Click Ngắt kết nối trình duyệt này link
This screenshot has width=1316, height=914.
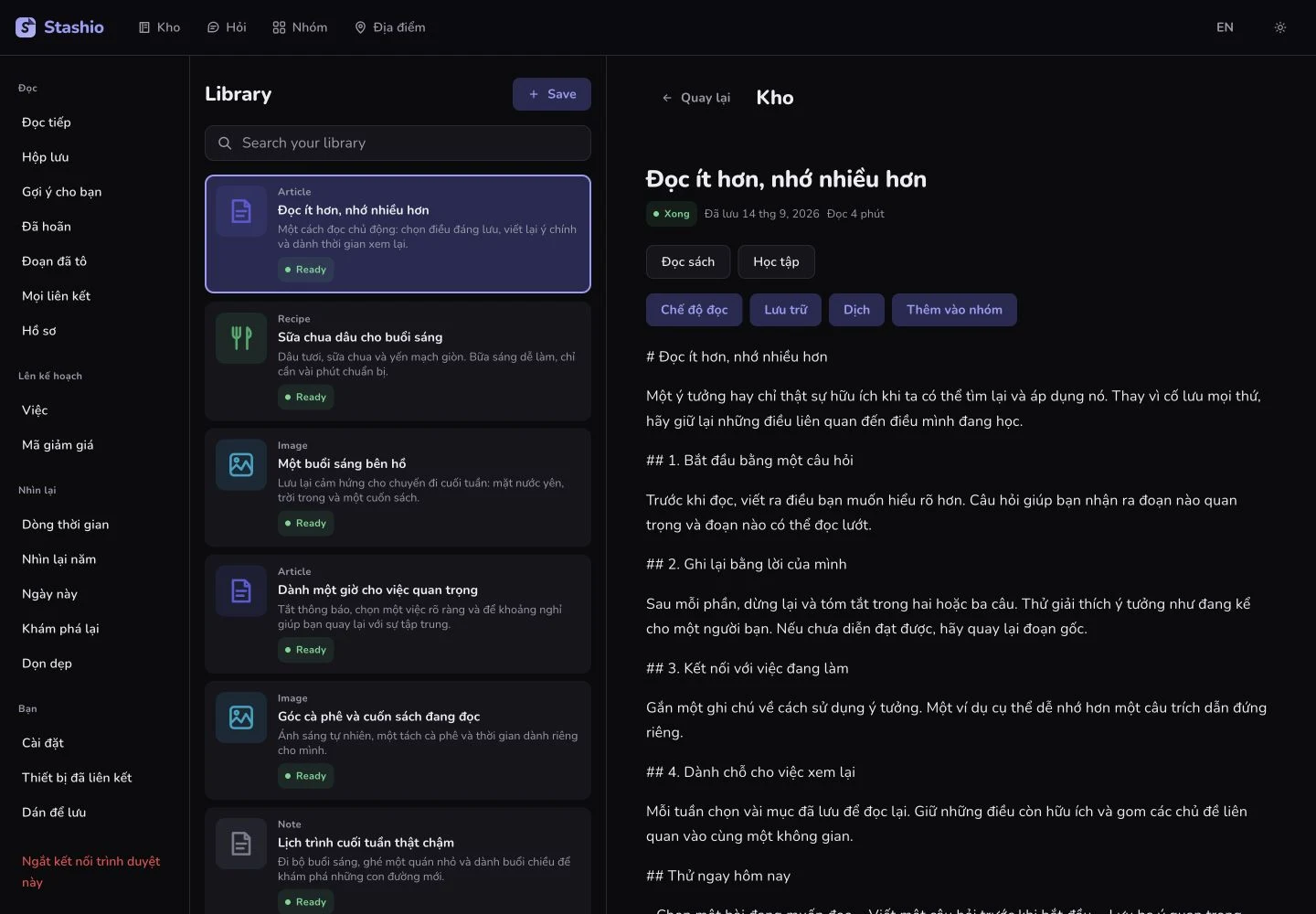point(91,872)
